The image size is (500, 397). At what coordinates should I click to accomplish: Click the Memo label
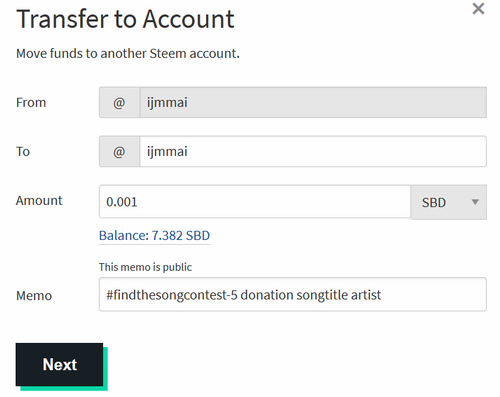(34, 296)
